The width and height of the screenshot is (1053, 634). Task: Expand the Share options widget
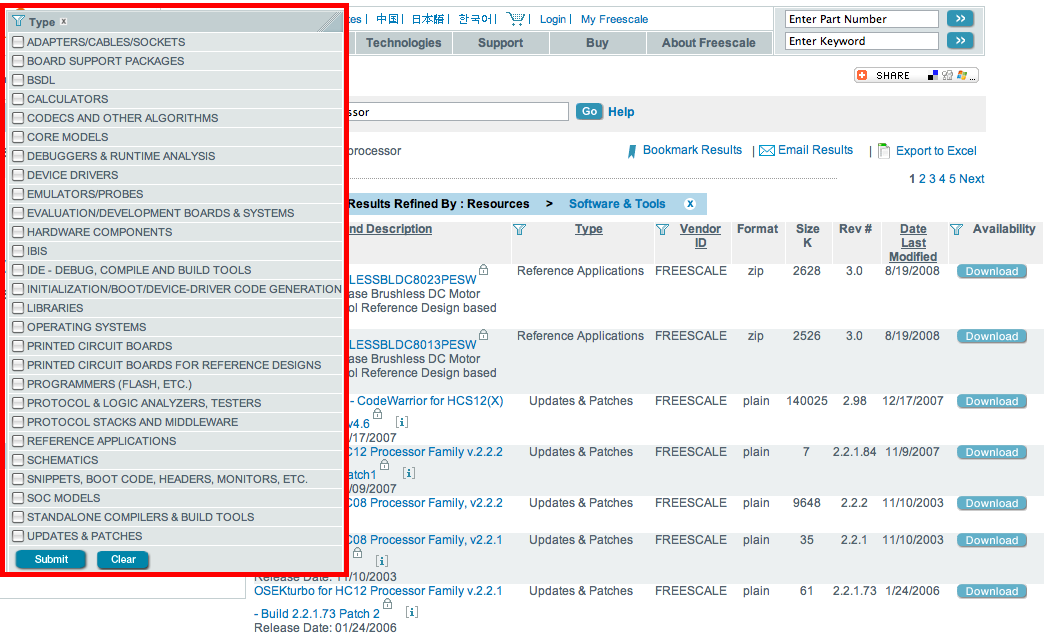pos(915,75)
